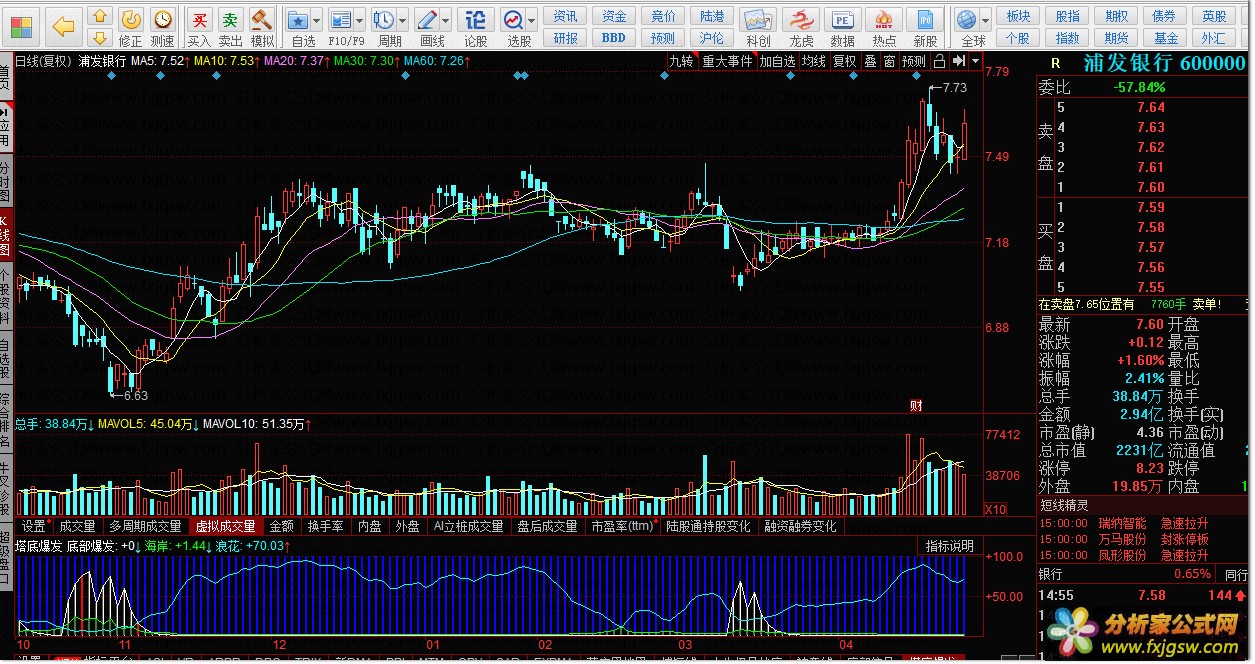This screenshot has width=1255, height=664.
Task: Go back with the orange left arrow
Action: pos(64,25)
